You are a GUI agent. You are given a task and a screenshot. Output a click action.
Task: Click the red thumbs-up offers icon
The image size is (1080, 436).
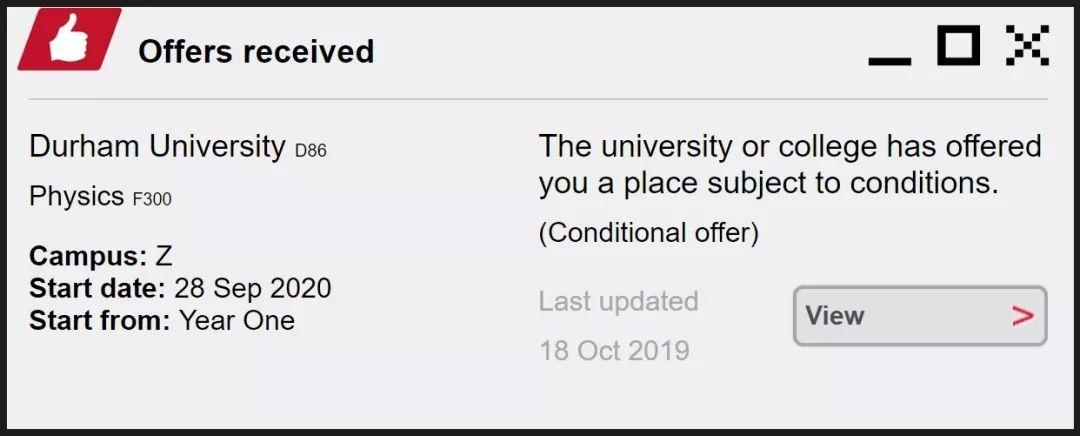(x=69, y=39)
